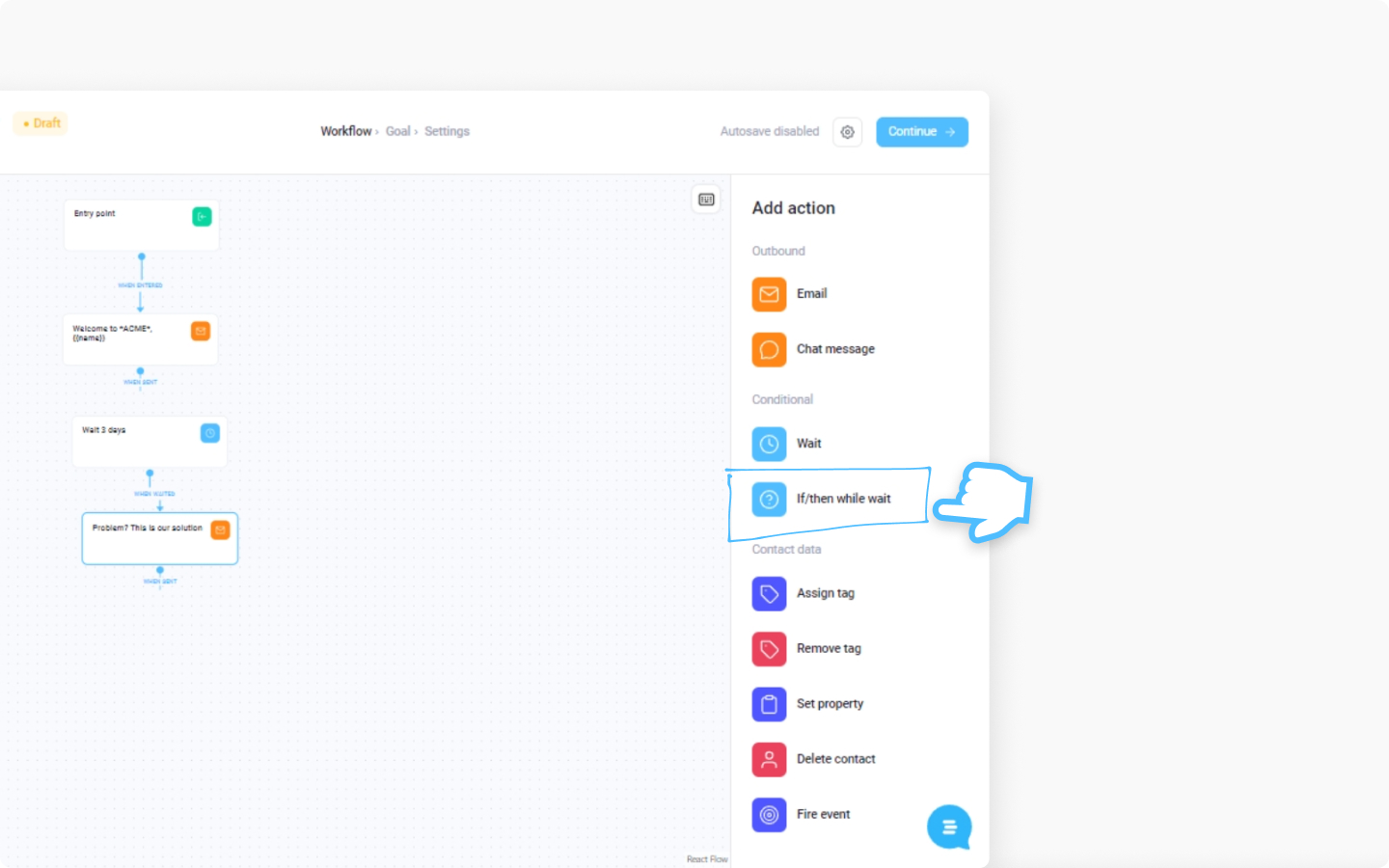Select the Problem? This is our solution node

click(x=160, y=538)
